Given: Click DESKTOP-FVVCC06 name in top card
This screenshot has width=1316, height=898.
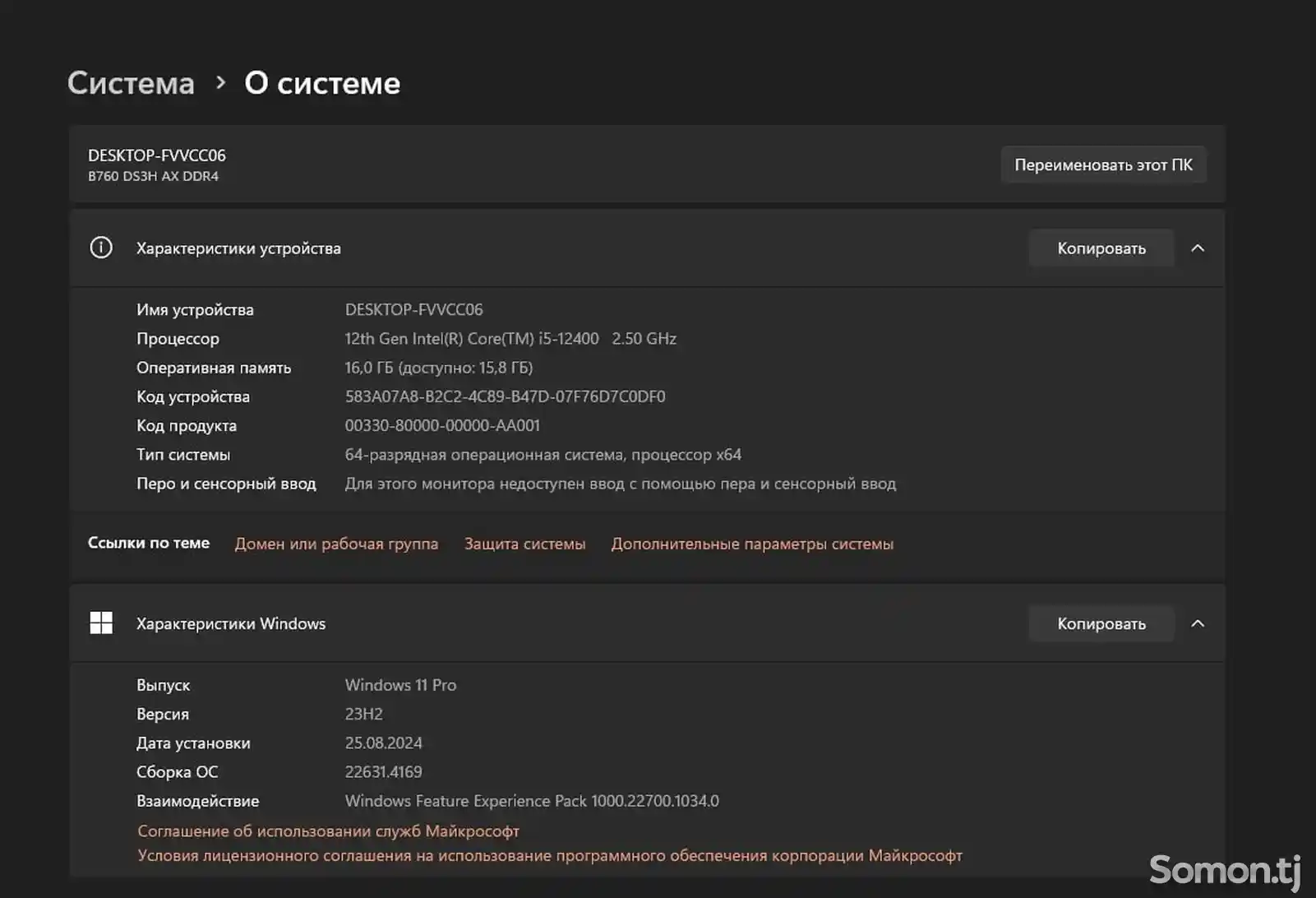Looking at the screenshot, I should pos(157,155).
